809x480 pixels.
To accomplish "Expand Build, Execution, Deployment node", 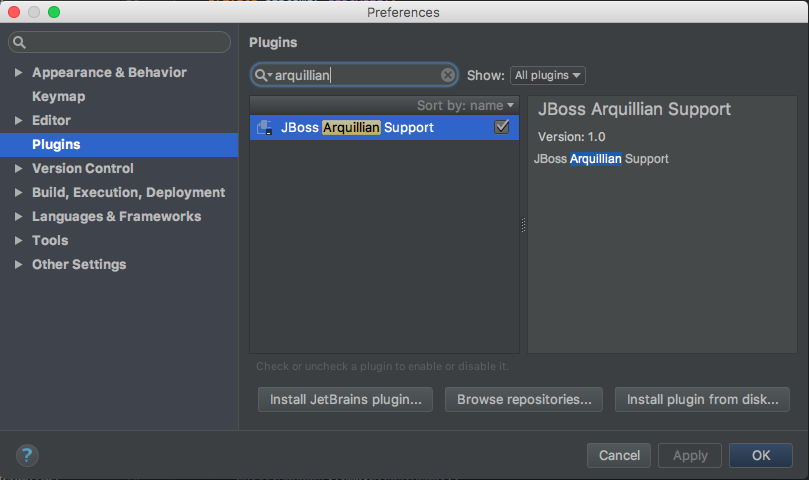I will (x=19, y=192).
